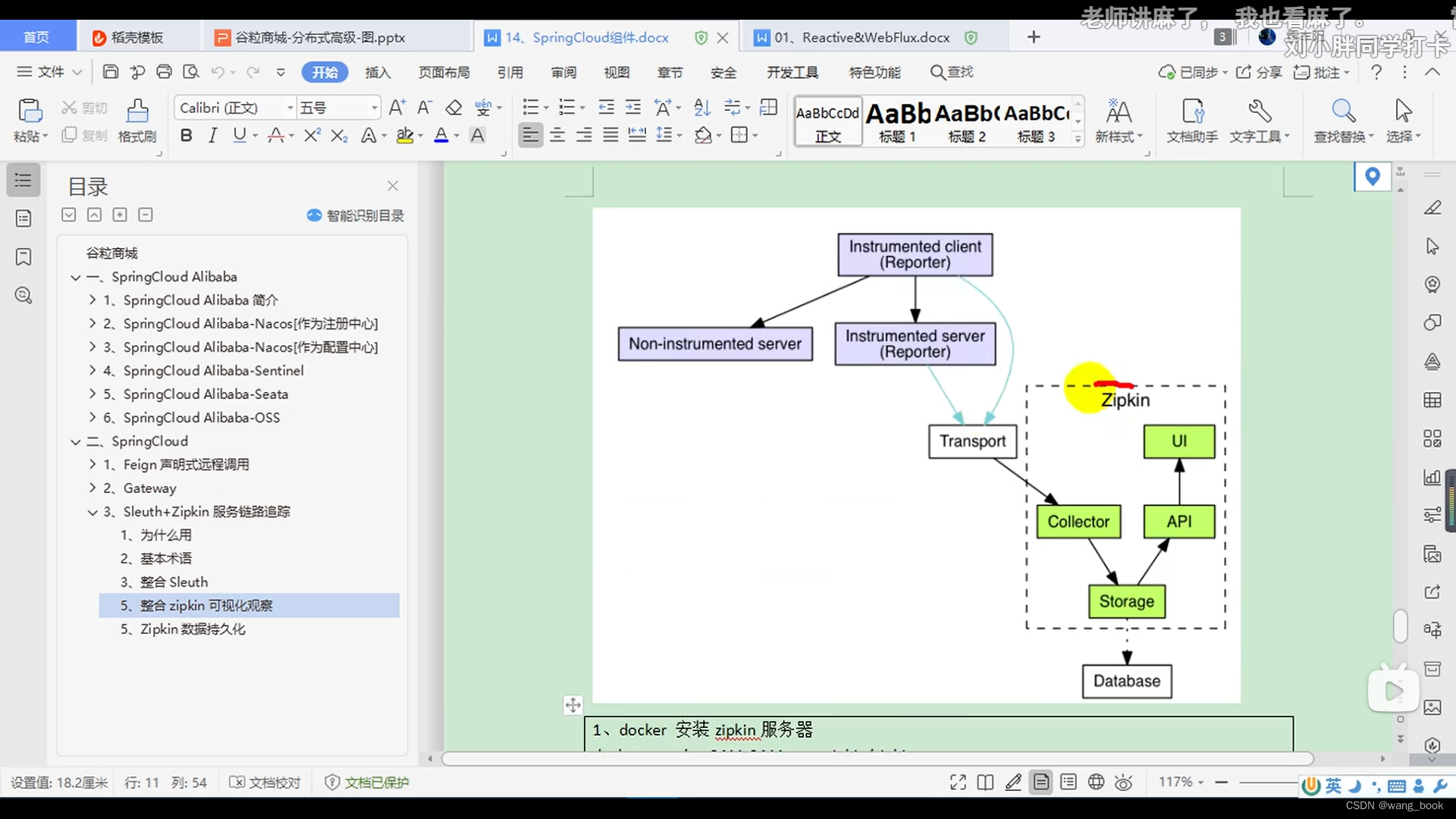Click the Paste clipboard icon
1456x819 pixels.
coord(30,111)
